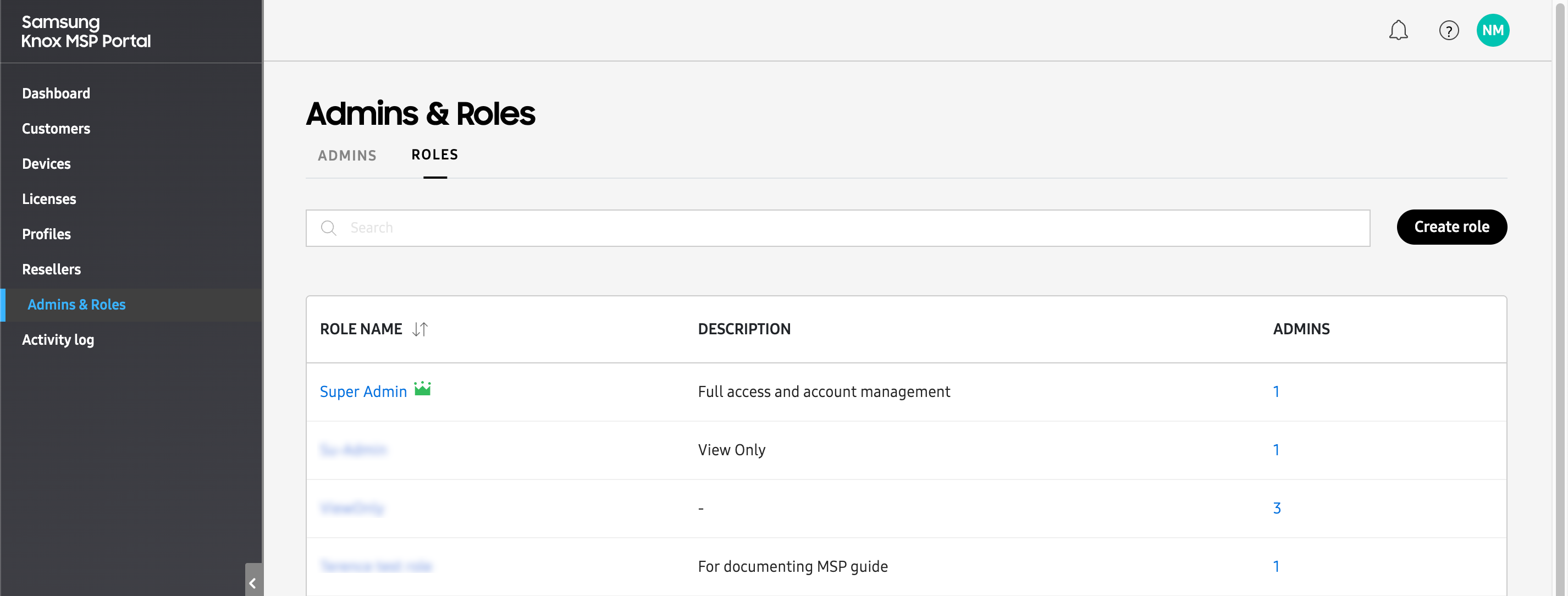
Task: Open the Licenses sidebar item
Action: tap(49, 199)
